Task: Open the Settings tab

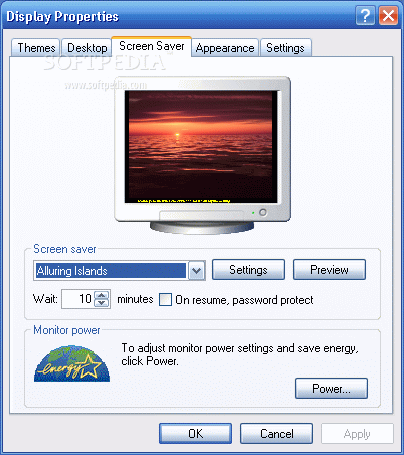Action: point(285,48)
